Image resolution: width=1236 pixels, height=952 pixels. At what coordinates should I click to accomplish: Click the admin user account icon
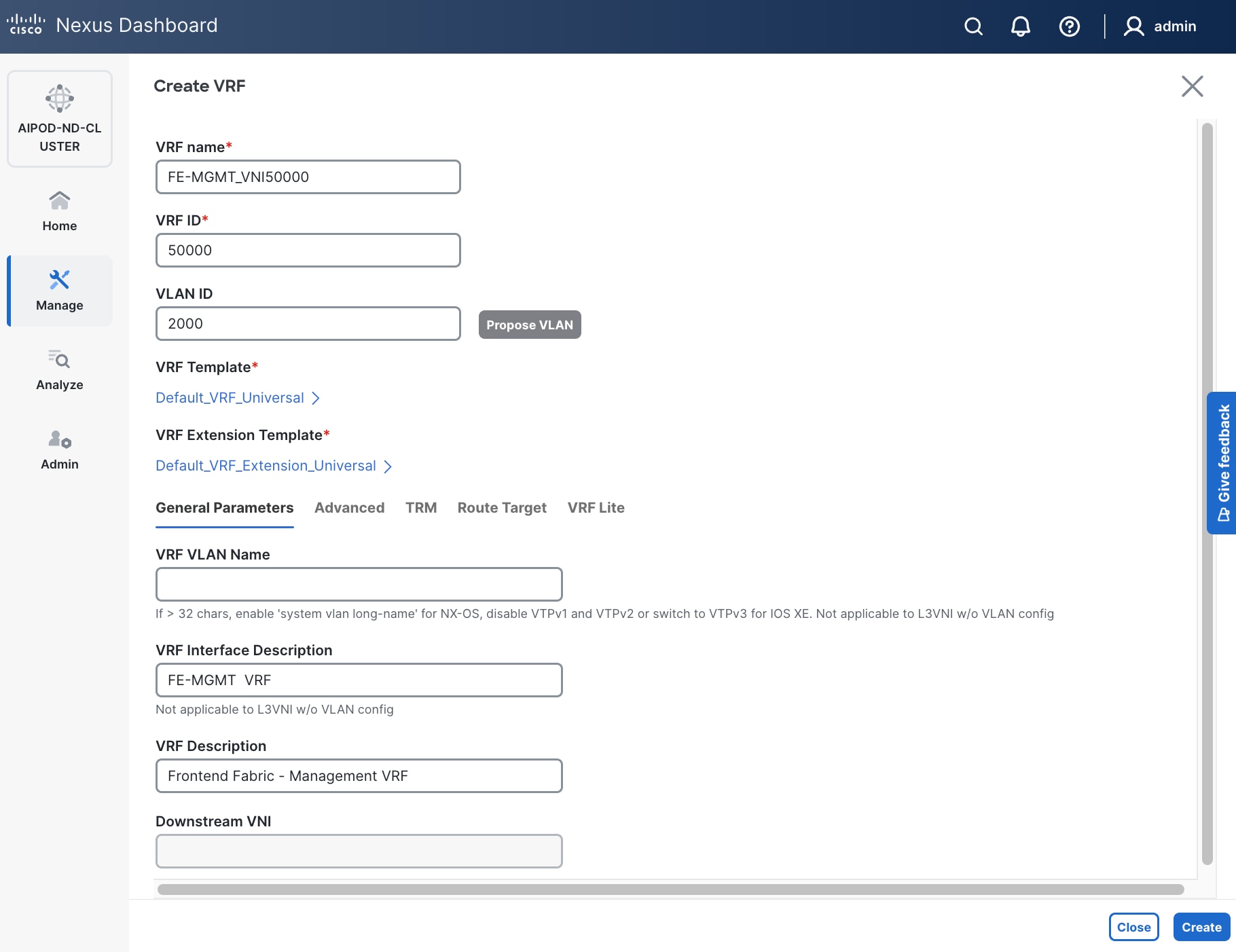1132,26
